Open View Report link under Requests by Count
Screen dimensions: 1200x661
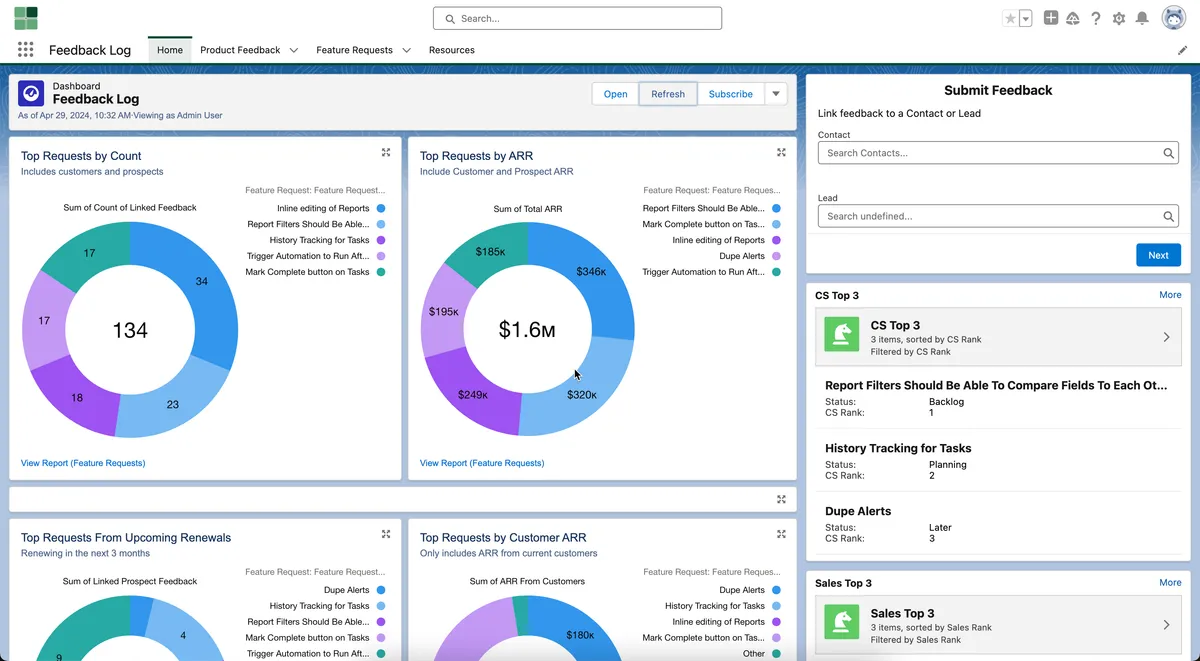tap(83, 463)
